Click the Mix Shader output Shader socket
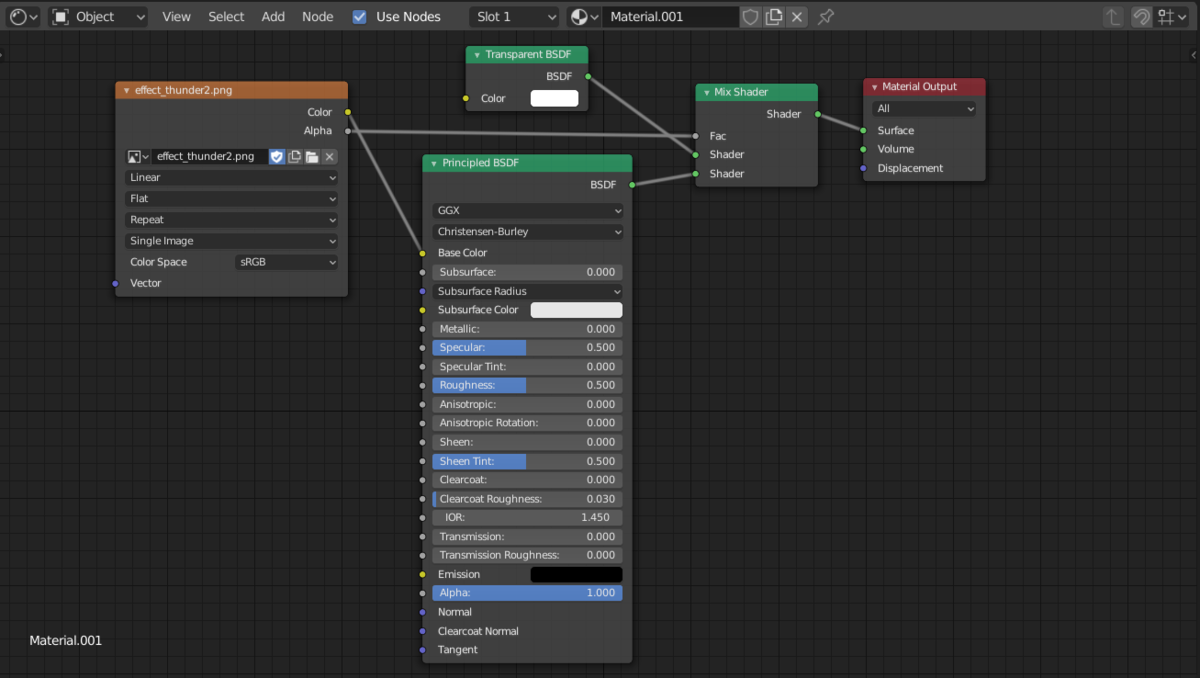 click(x=817, y=114)
